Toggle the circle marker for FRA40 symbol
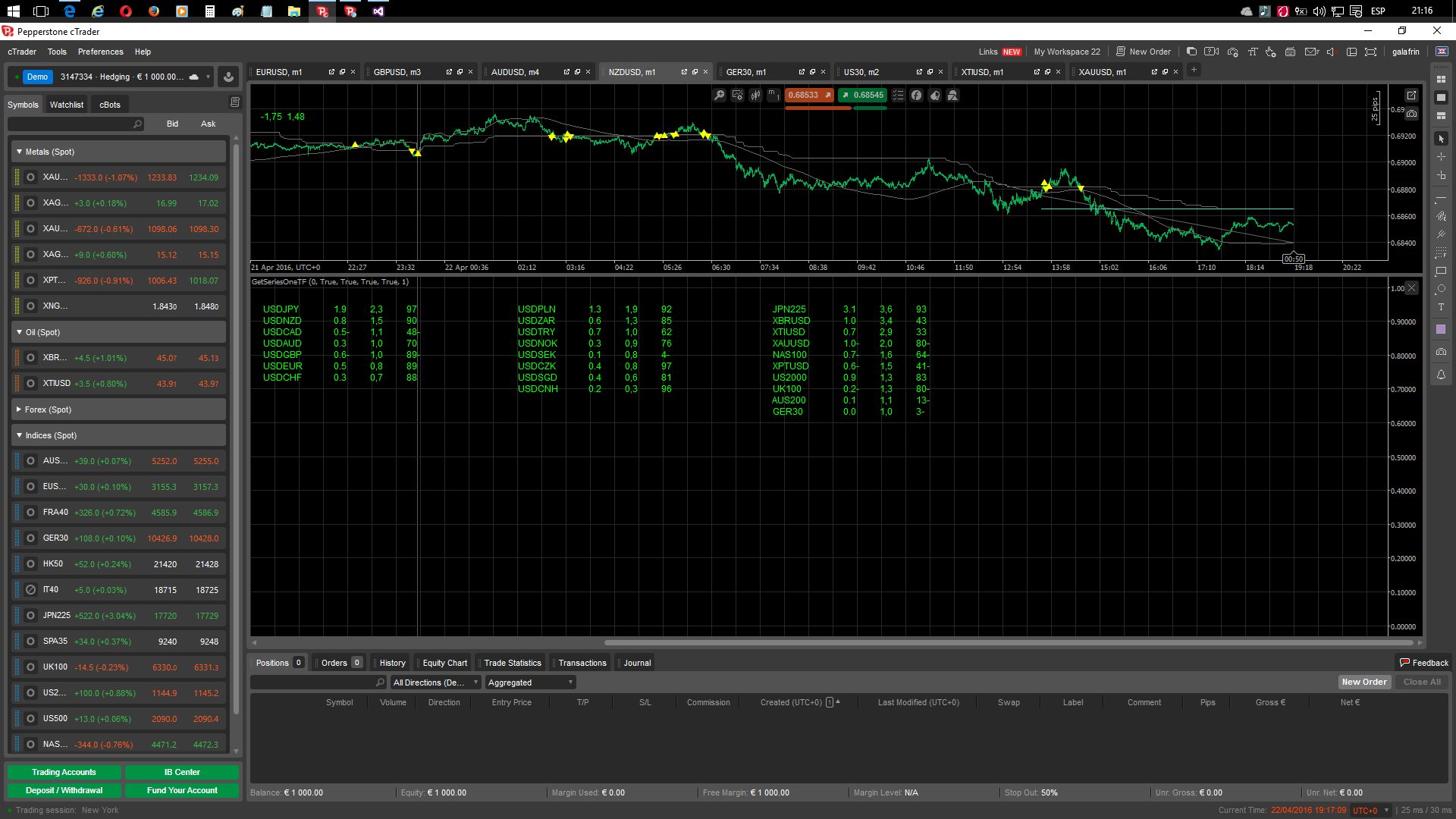 point(30,513)
